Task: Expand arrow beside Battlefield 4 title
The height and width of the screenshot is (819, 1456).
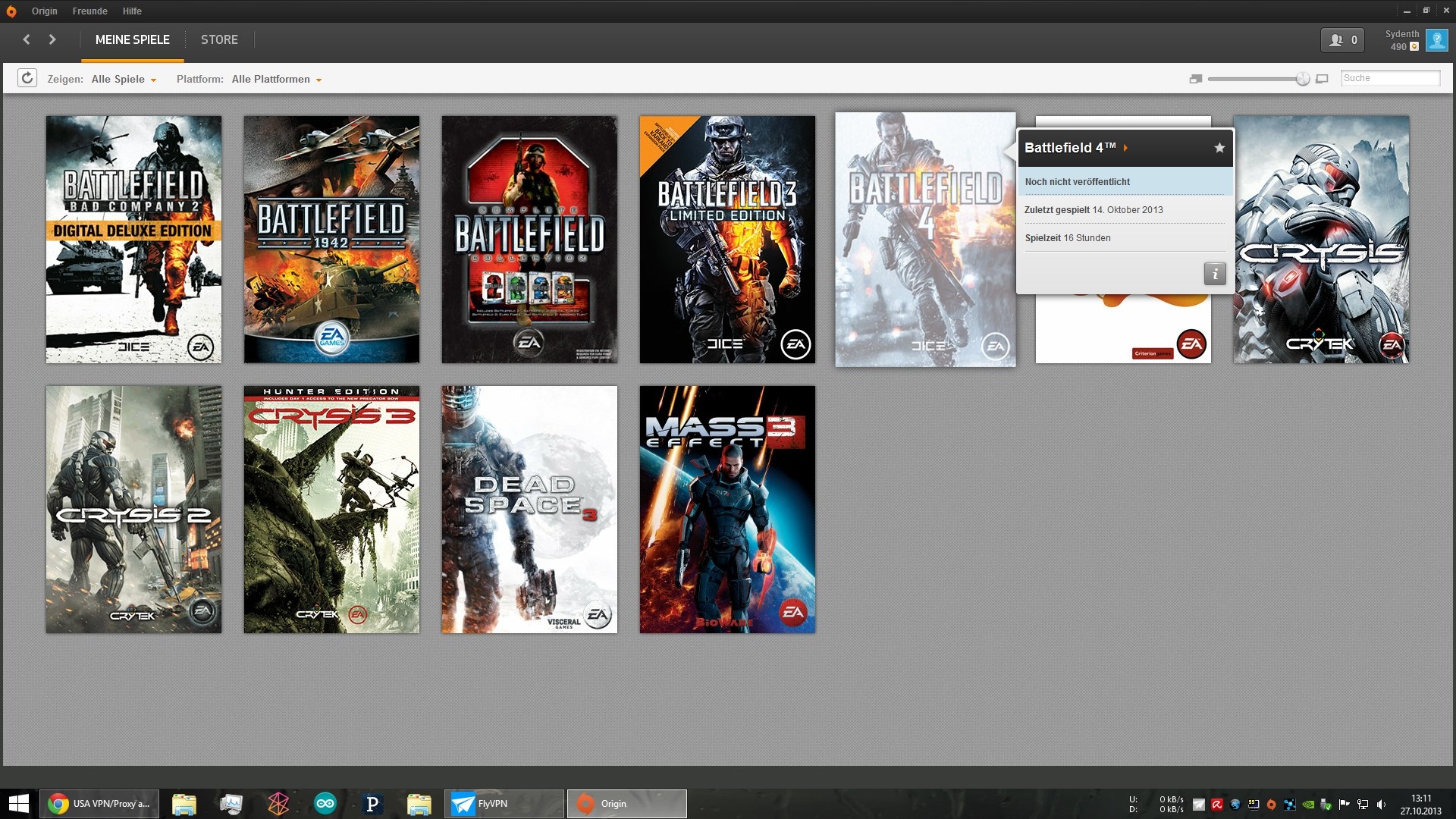Action: click(x=1125, y=148)
